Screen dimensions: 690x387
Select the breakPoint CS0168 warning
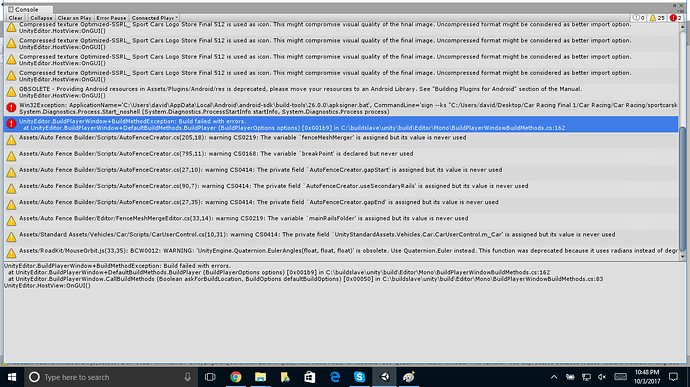341,157
